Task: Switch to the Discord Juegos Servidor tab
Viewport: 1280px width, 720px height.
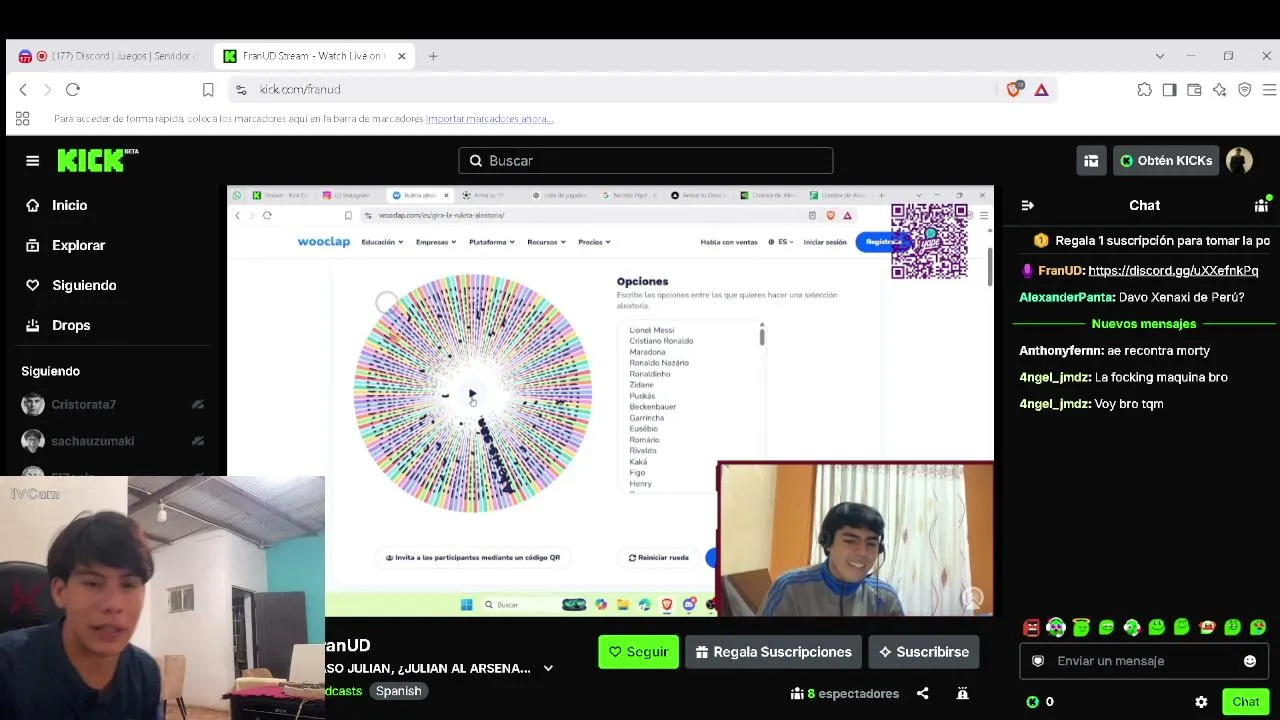Action: pos(110,56)
